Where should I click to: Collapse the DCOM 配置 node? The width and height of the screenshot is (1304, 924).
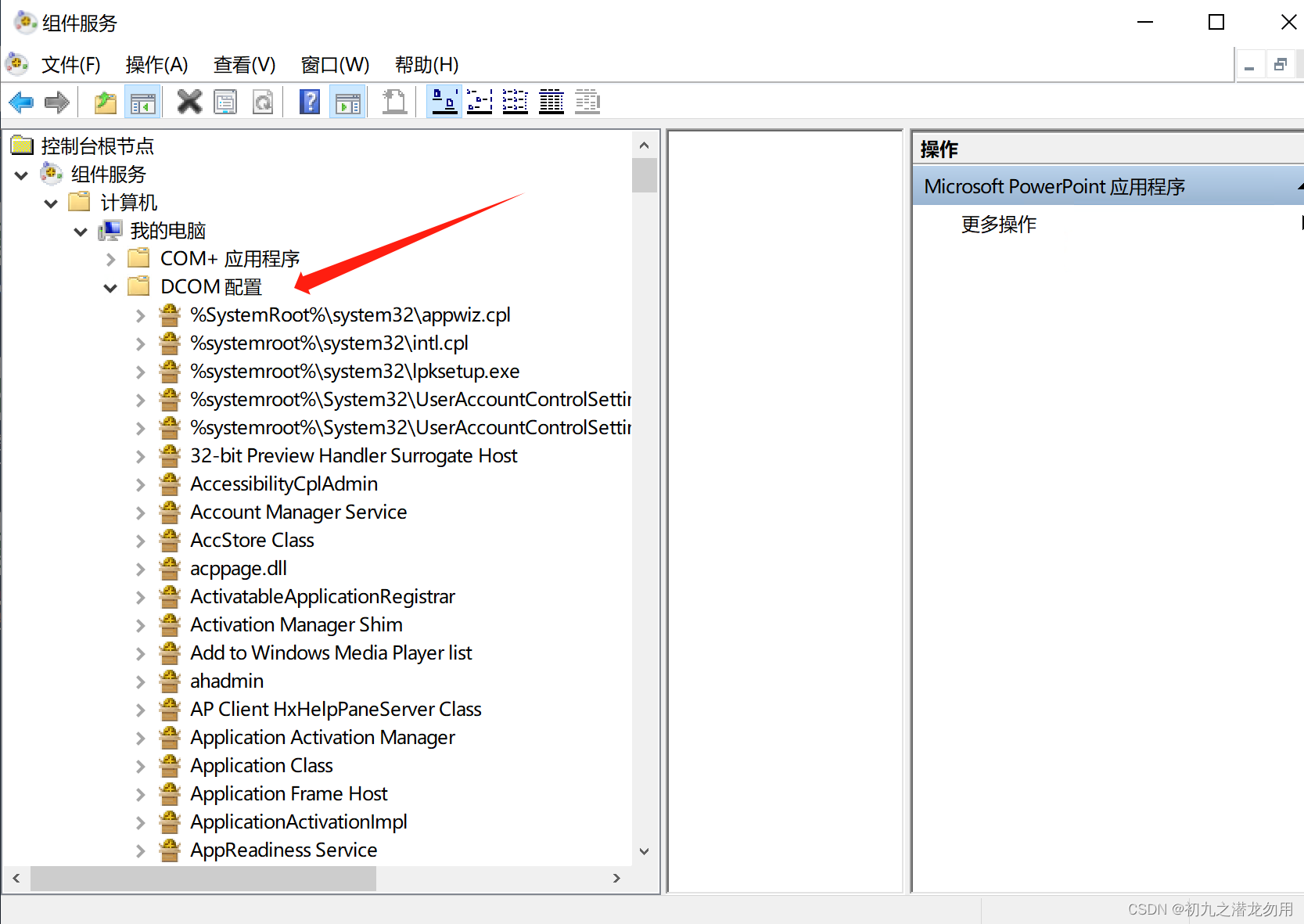[x=110, y=288]
